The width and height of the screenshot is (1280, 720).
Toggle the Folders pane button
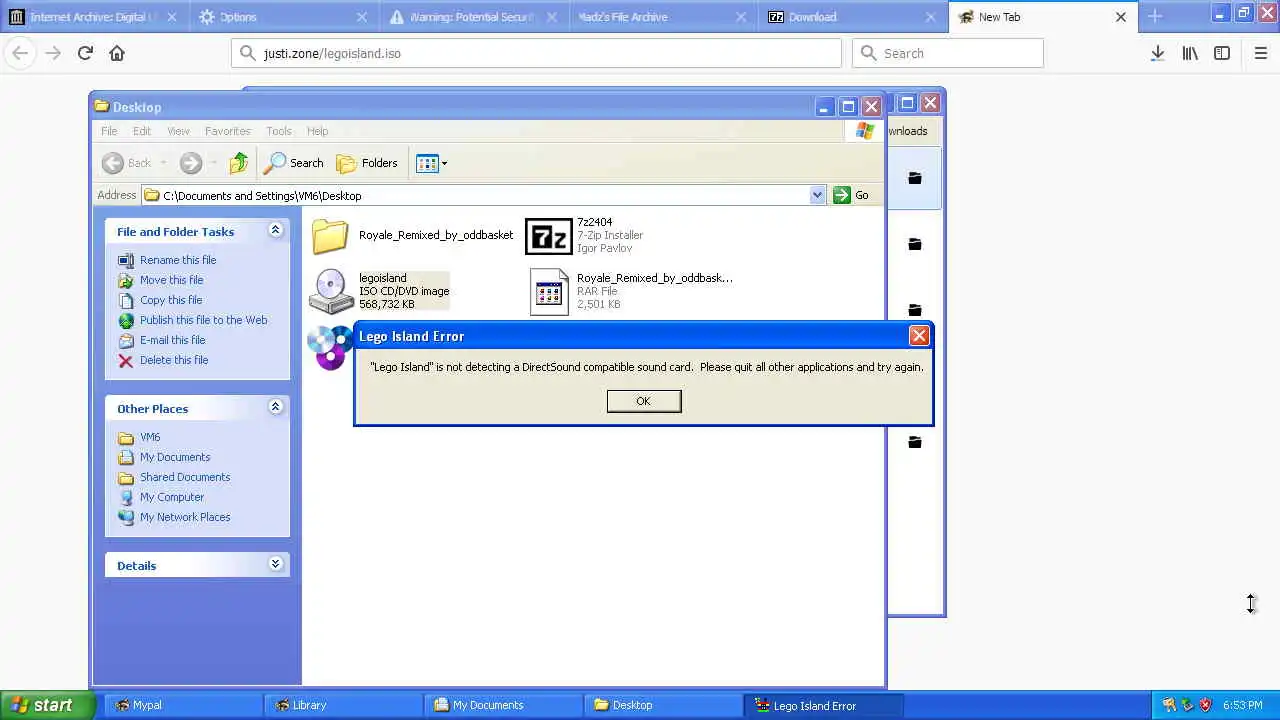pyautogui.click(x=367, y=163)
